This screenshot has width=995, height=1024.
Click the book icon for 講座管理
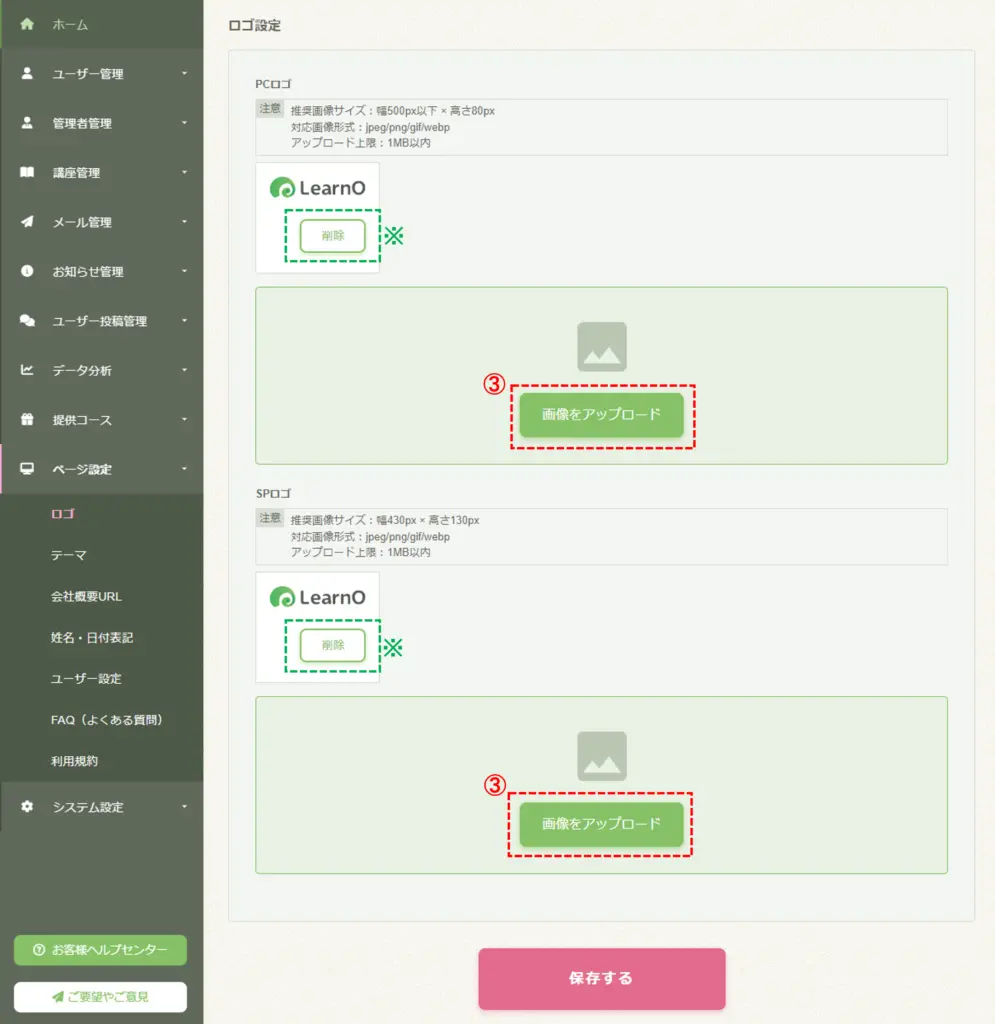click(27, 172)
